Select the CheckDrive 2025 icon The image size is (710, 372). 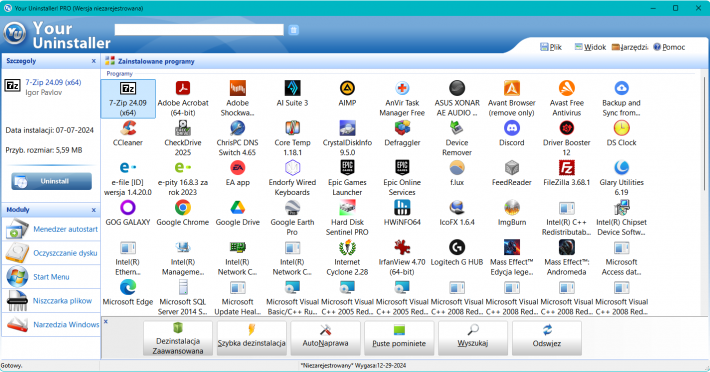[183, 128]
